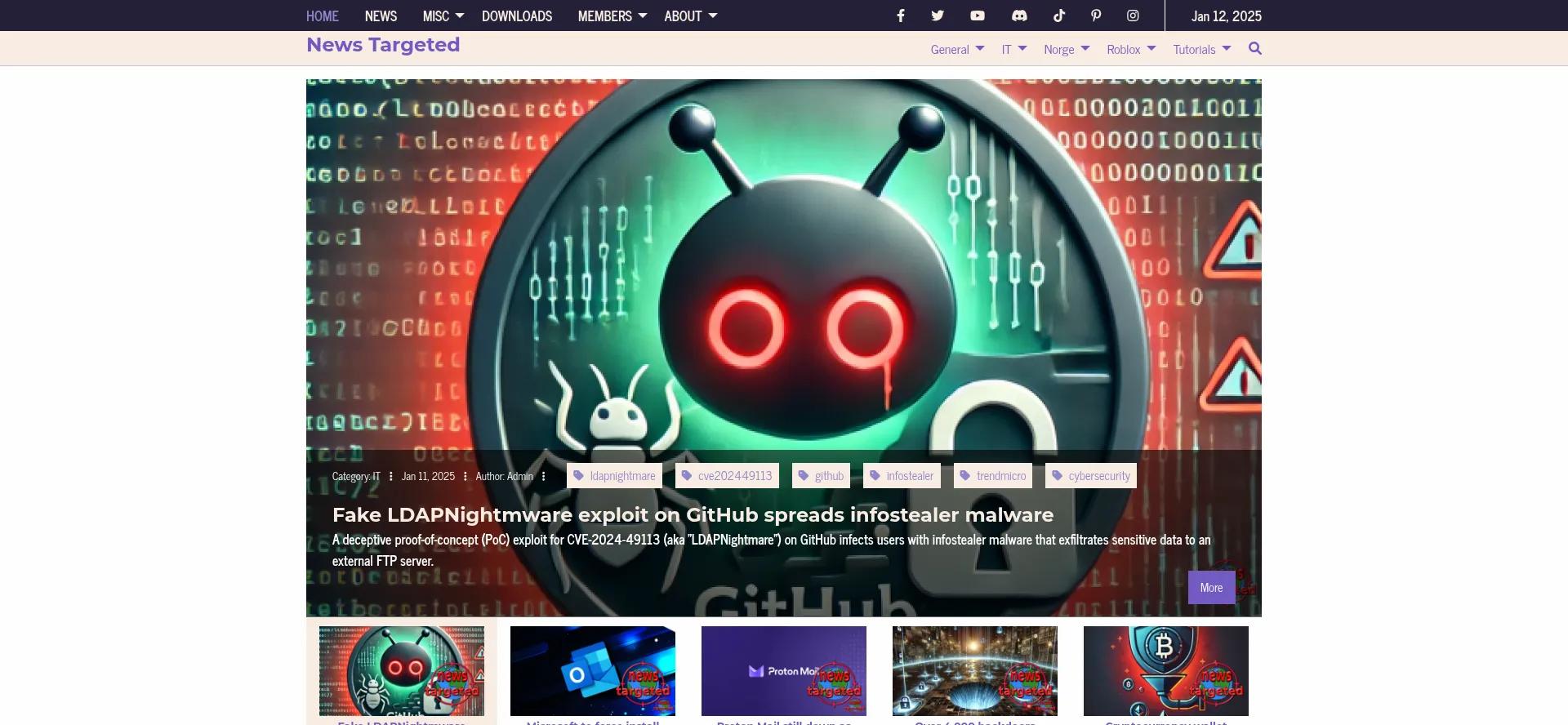
Task: Open the Facebook social icon
Action: [900, 16]
